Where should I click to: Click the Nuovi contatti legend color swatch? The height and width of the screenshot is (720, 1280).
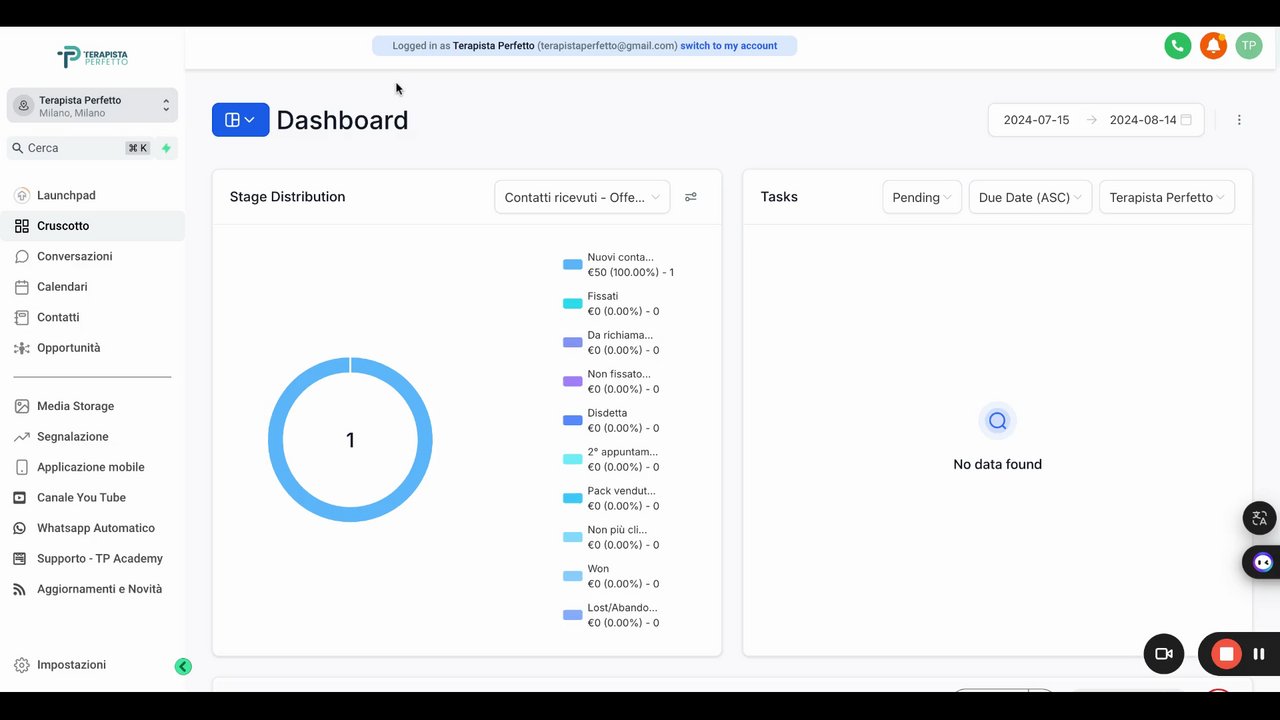coord(573,265)
